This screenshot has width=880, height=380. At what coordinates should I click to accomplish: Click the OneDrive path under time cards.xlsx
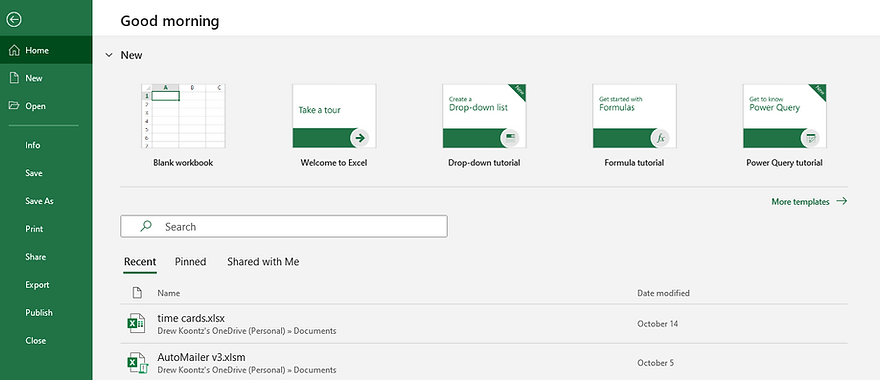tap(247, 331)
